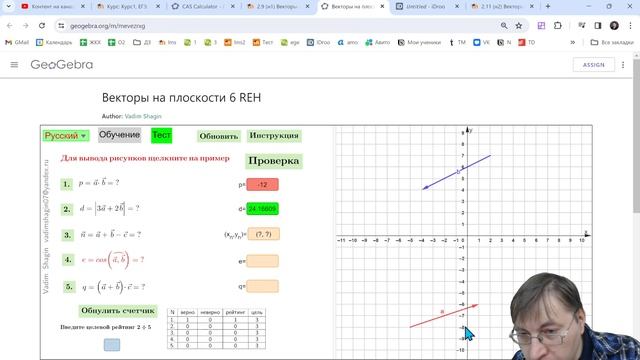Open the Авито bookmark
Screen dimensions: 640x360
pyautogui.click(x=378, y=42)
